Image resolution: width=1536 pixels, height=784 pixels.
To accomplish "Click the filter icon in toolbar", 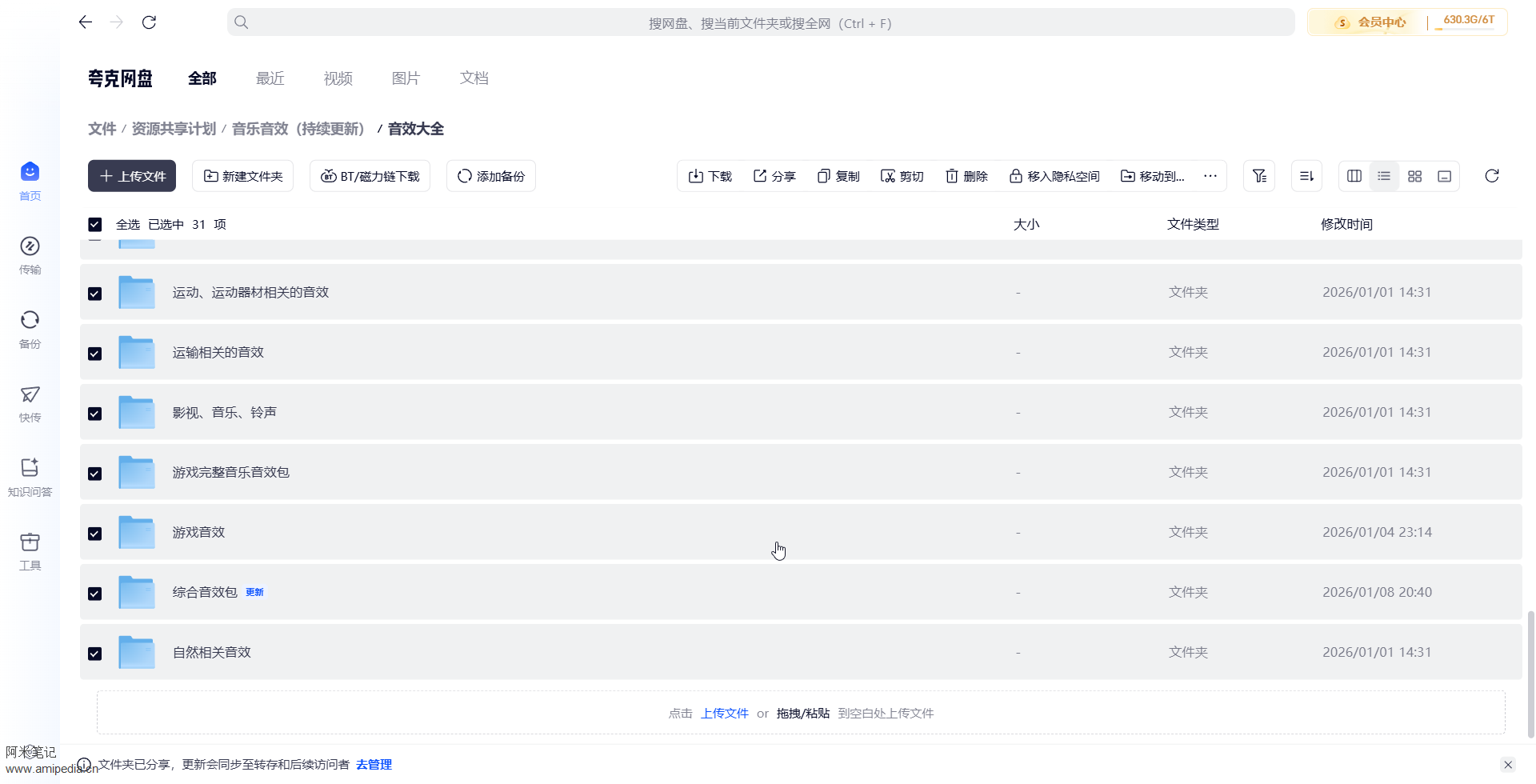I will click(1258, 176).
